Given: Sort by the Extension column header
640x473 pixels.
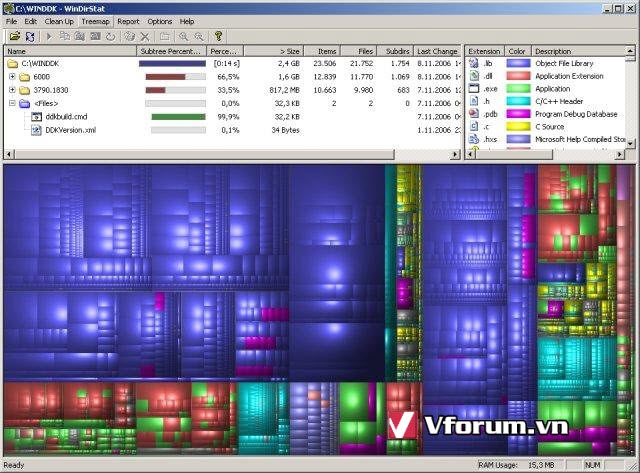Looking at the screenshot, I should coord(484,51).
